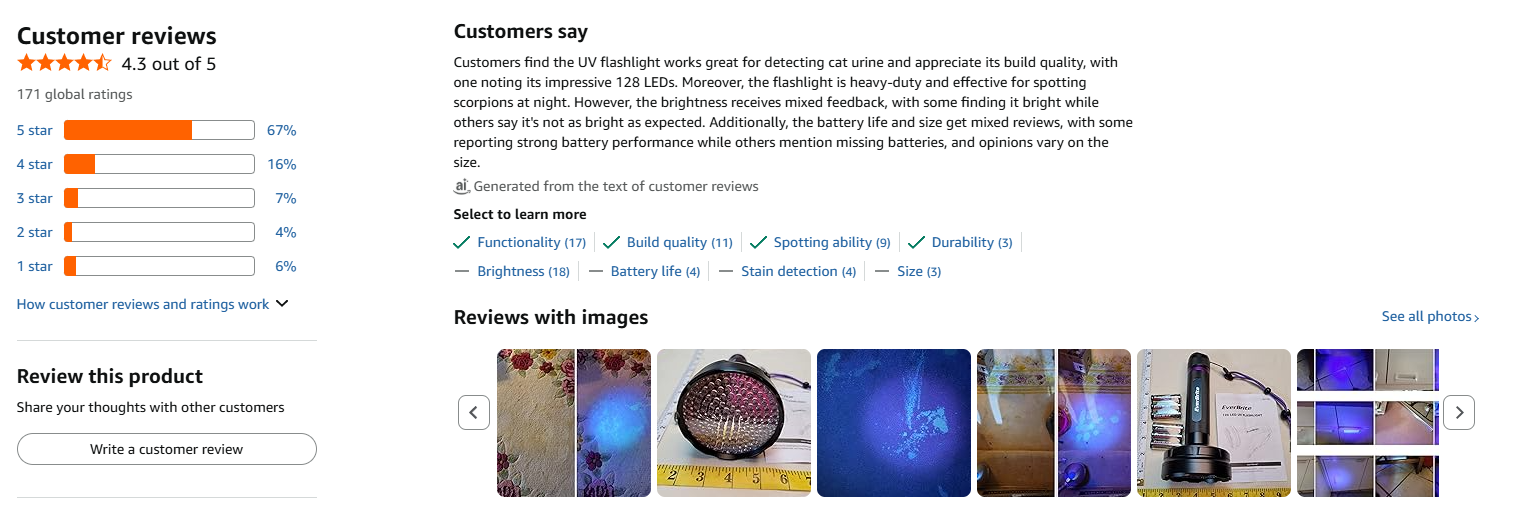Toggle the Brightness mixed aspect
1519x513 pixels.
(x=512, y=271)
